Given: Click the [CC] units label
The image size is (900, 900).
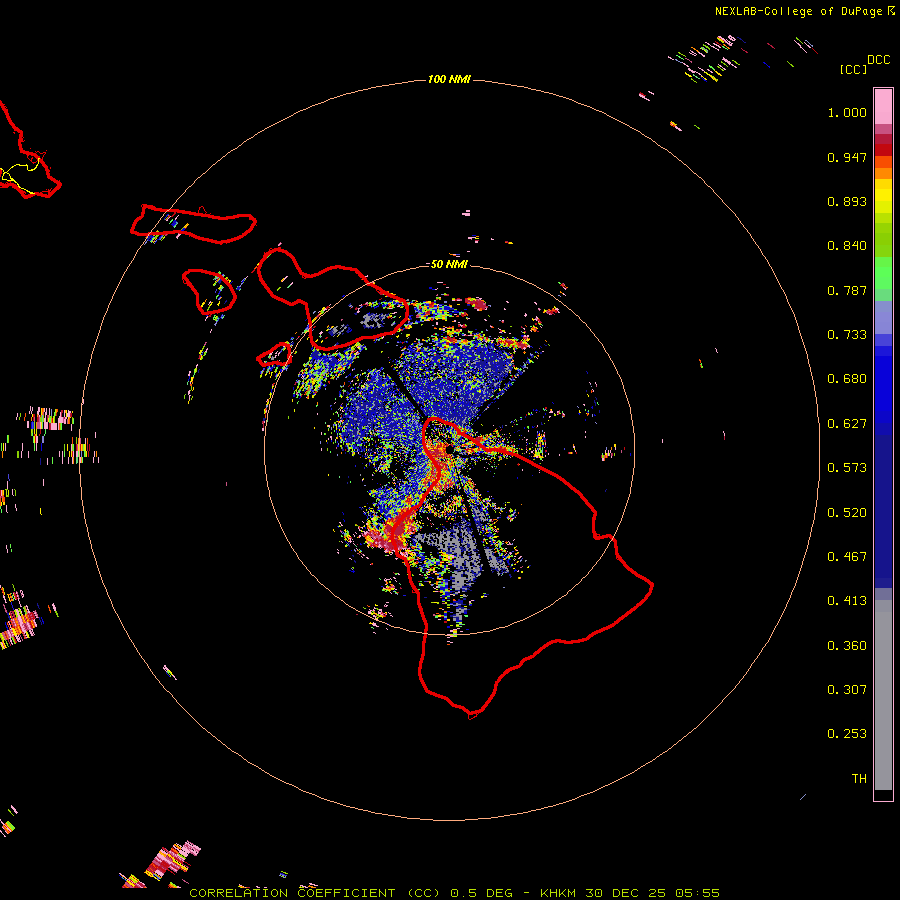Looking at the screenshot, I should (853, 69).
